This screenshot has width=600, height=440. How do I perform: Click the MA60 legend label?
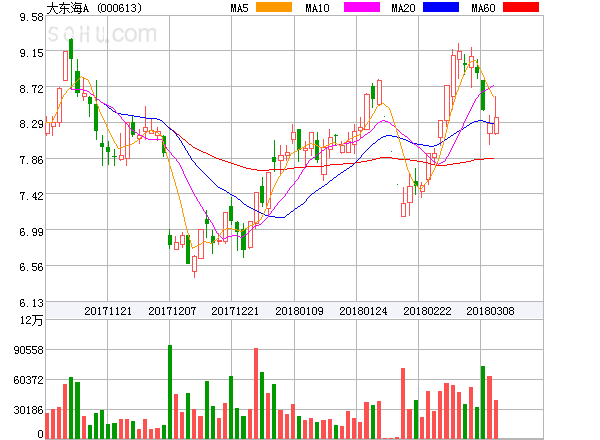pyautogui.click(x=483, y=8)
